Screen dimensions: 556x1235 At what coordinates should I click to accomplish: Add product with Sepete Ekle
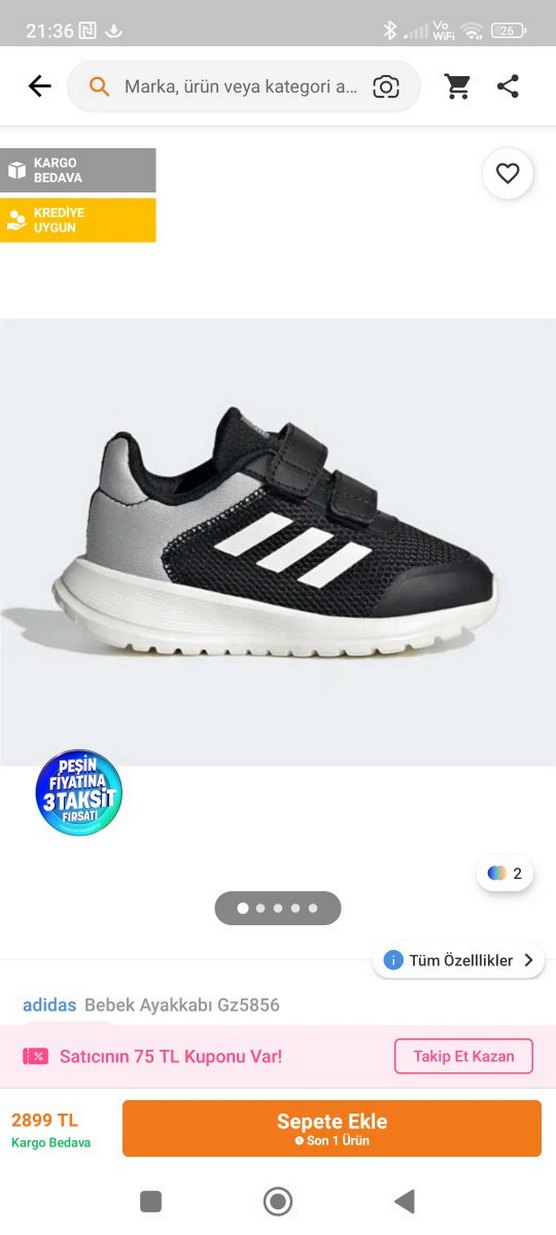pyautogui.click(x=332, y=1128)
